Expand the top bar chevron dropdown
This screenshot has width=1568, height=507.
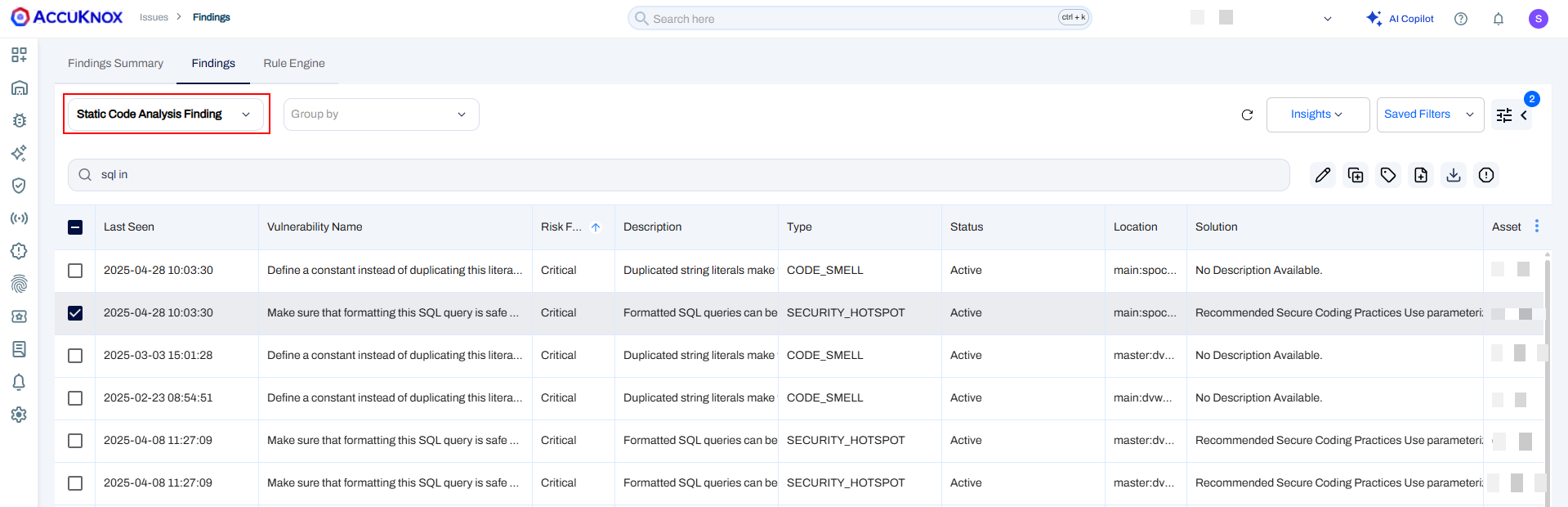point(1328,19)
